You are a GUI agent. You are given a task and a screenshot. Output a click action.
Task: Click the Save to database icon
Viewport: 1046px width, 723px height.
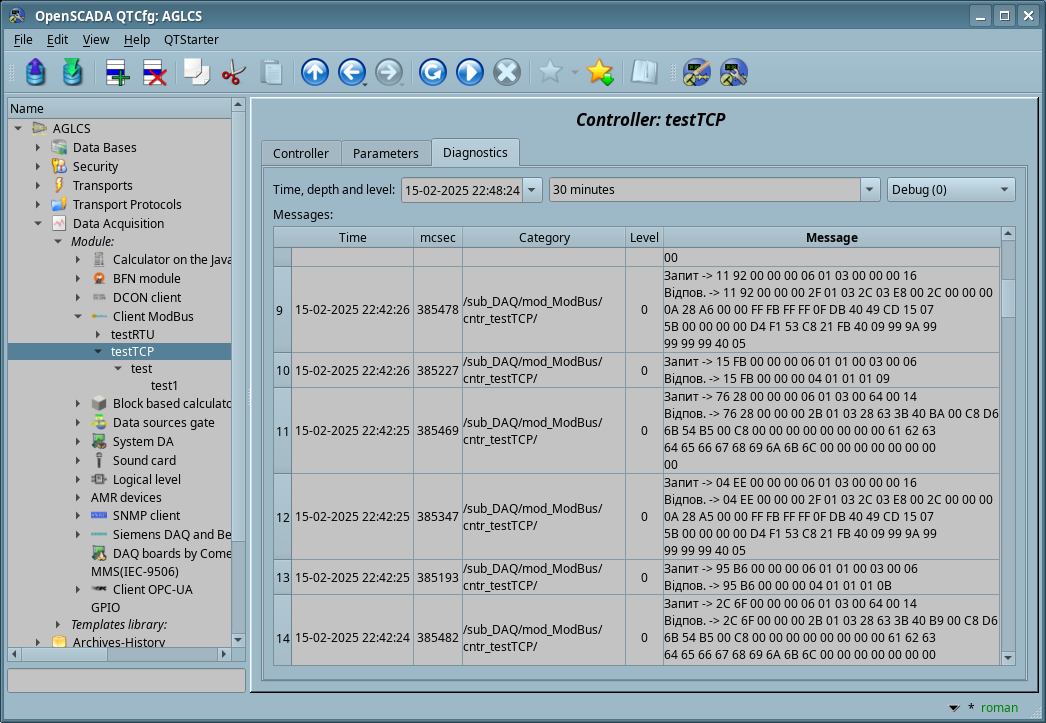(x=72, y=72)
